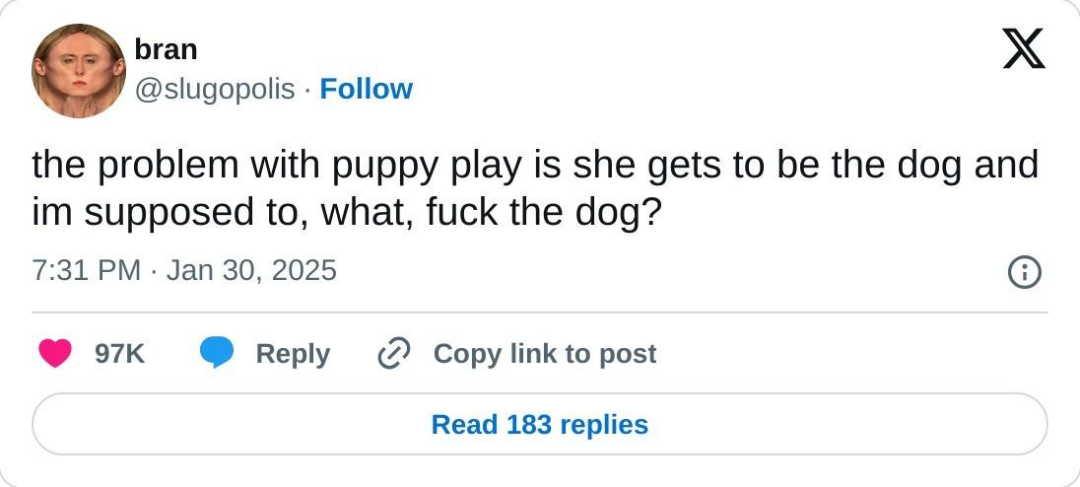1080x487 pixels.
Task: Open the info icon next to the timestamp
Action: (x=1024, y=272)
